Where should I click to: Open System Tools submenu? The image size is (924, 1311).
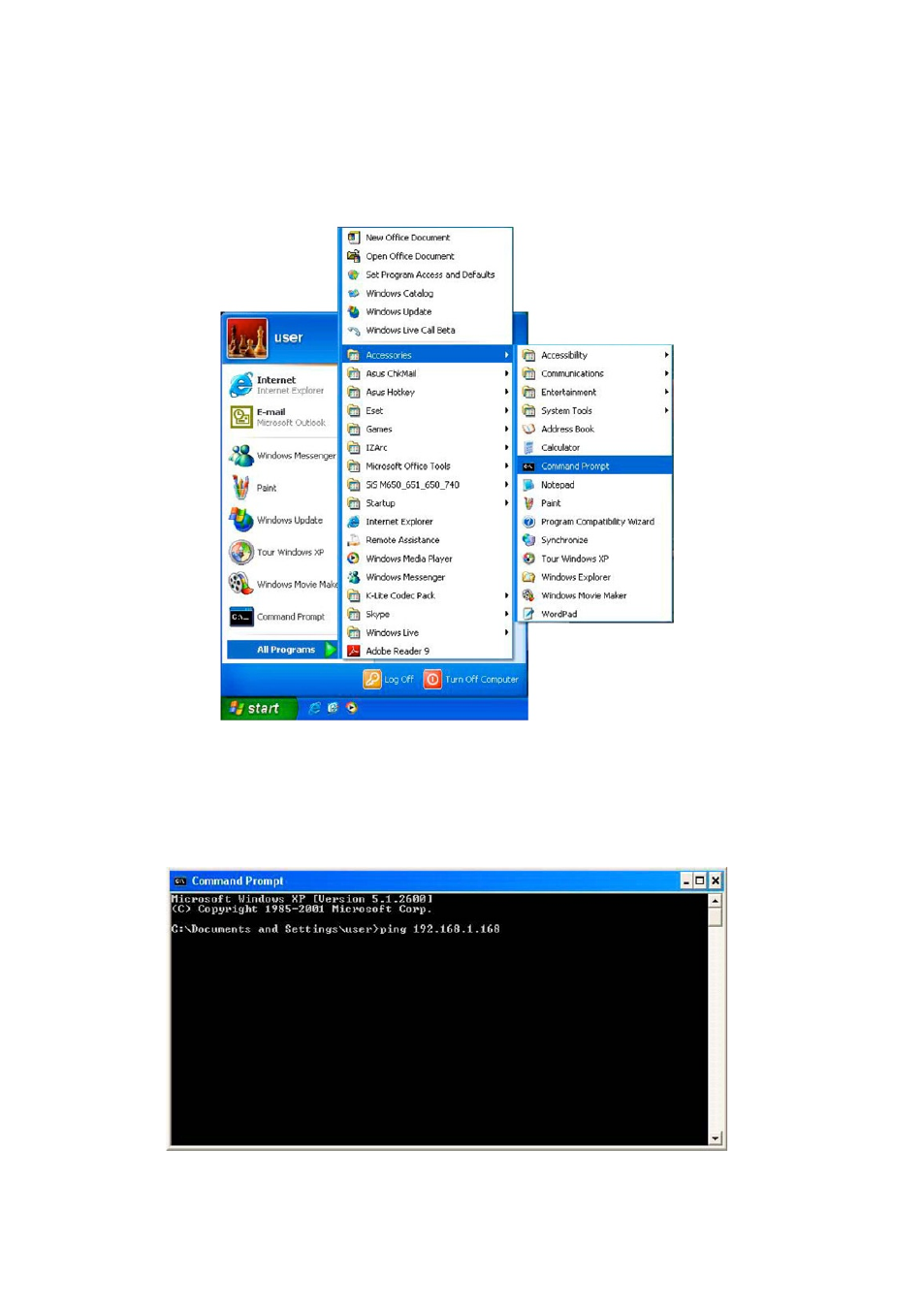pos(595,410)
